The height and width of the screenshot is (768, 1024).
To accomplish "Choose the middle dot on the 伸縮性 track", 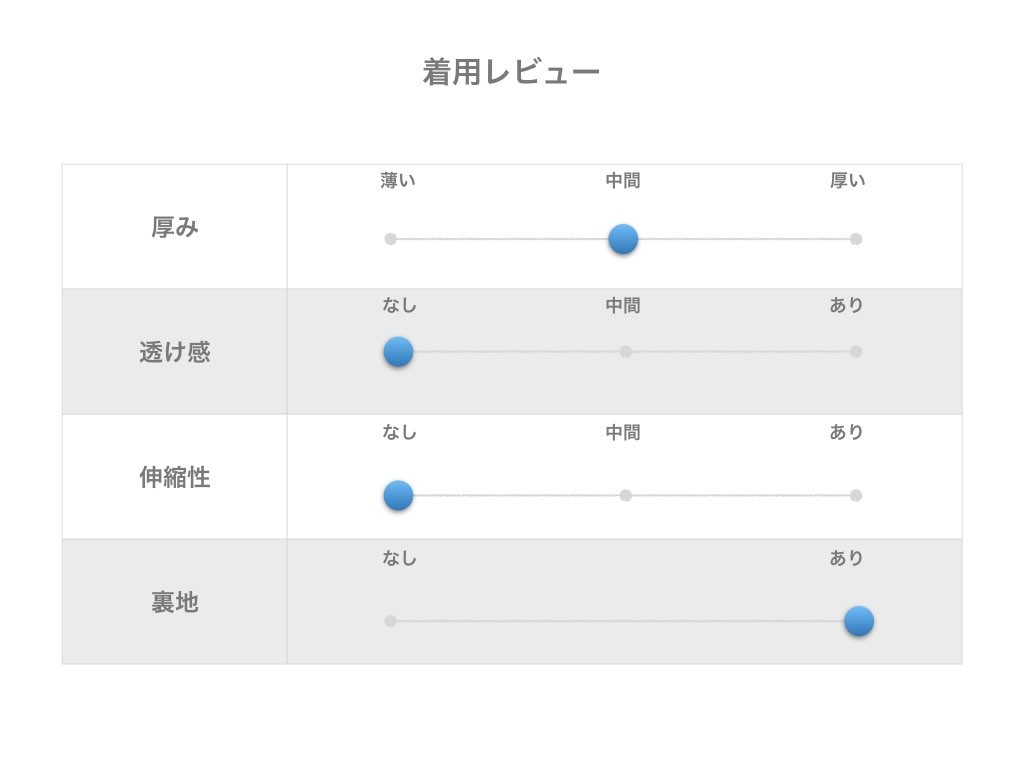I will [626, 495].
